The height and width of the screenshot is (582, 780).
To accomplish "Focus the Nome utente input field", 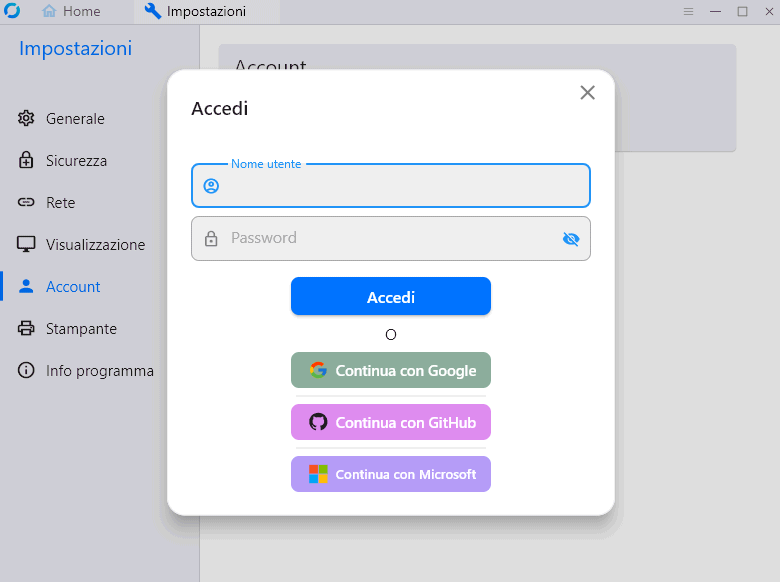I will [391, 186].
